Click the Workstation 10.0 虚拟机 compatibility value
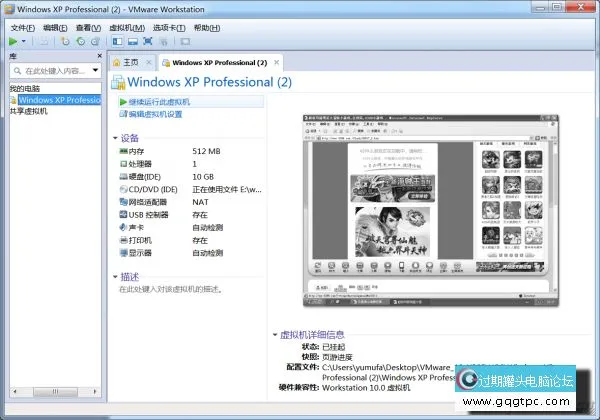The width and height of the screenshot is (600, 420). (366, 387)
